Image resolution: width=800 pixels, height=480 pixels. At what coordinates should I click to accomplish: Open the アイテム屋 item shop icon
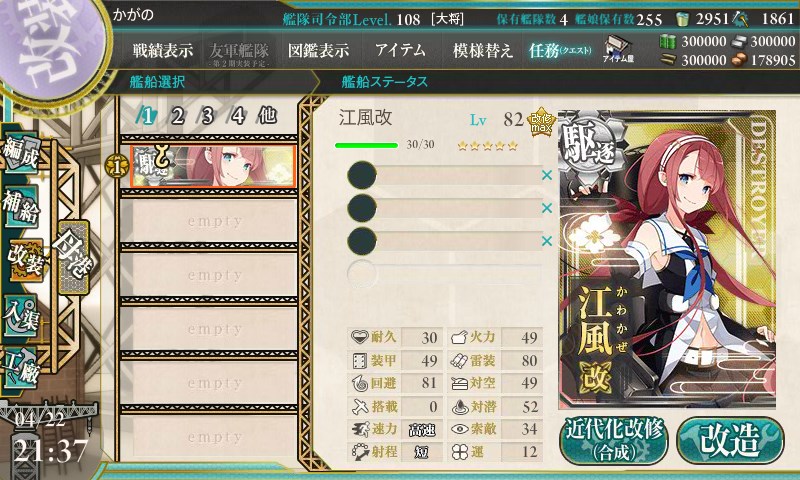click(617, 50)
